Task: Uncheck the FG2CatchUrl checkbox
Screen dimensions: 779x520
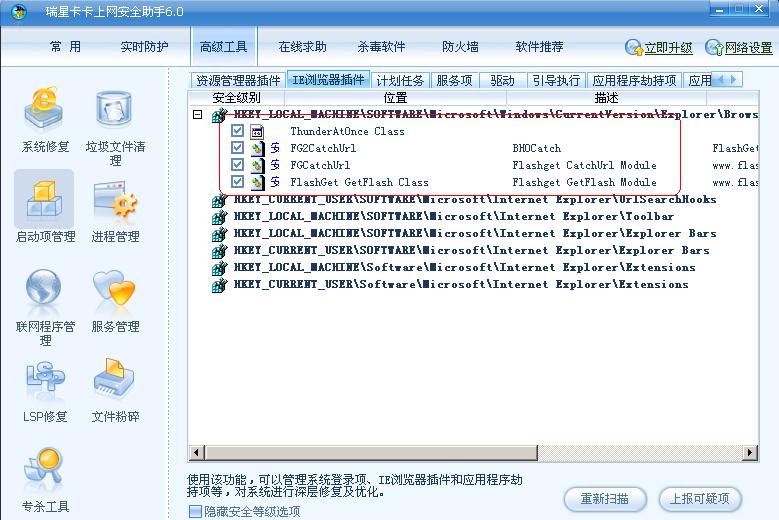Action: tap(237, 148)
